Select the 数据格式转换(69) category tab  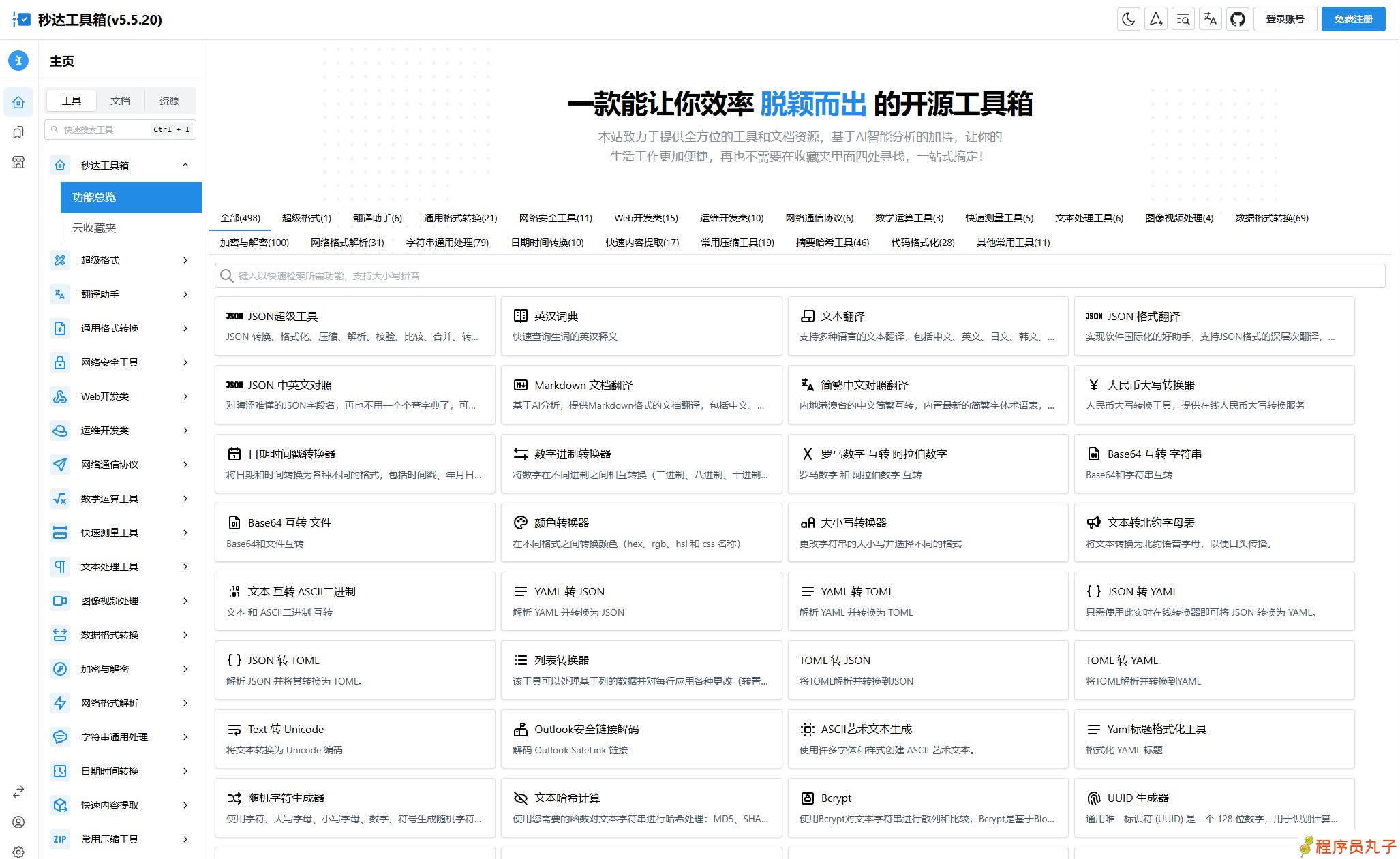pos(1272,218)
